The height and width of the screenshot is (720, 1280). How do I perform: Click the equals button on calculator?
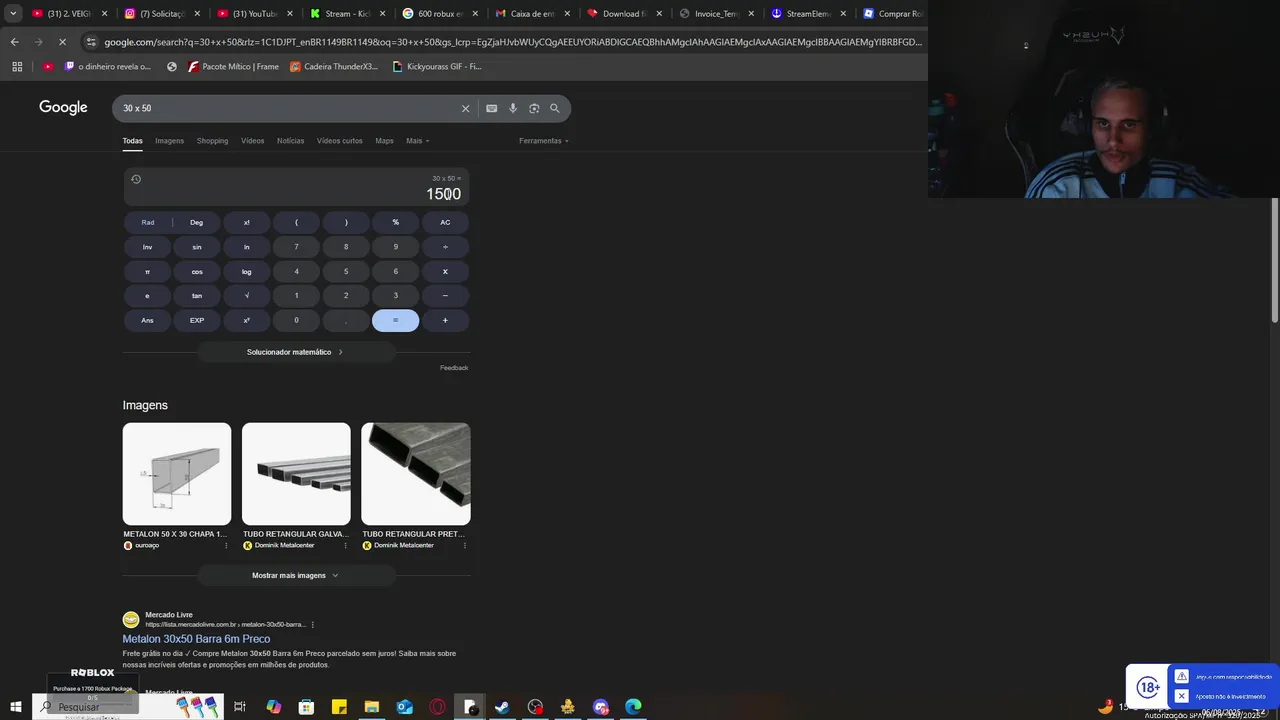[x=395, y=320]
